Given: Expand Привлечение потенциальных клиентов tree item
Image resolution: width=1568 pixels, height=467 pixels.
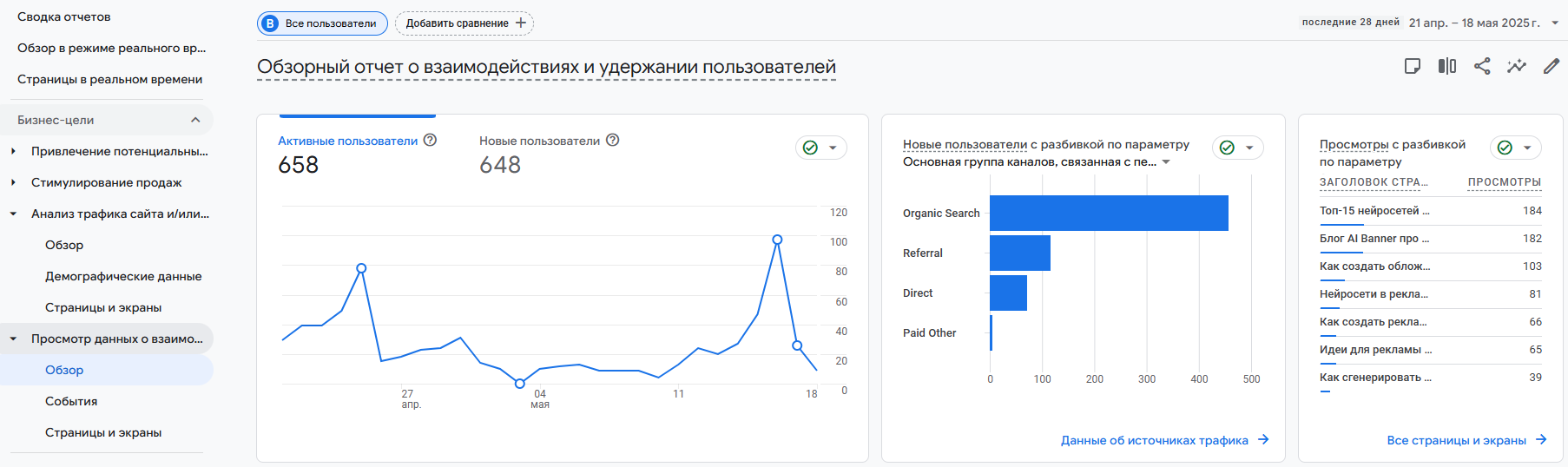Looking at the screenshot, I should [13, 151].
